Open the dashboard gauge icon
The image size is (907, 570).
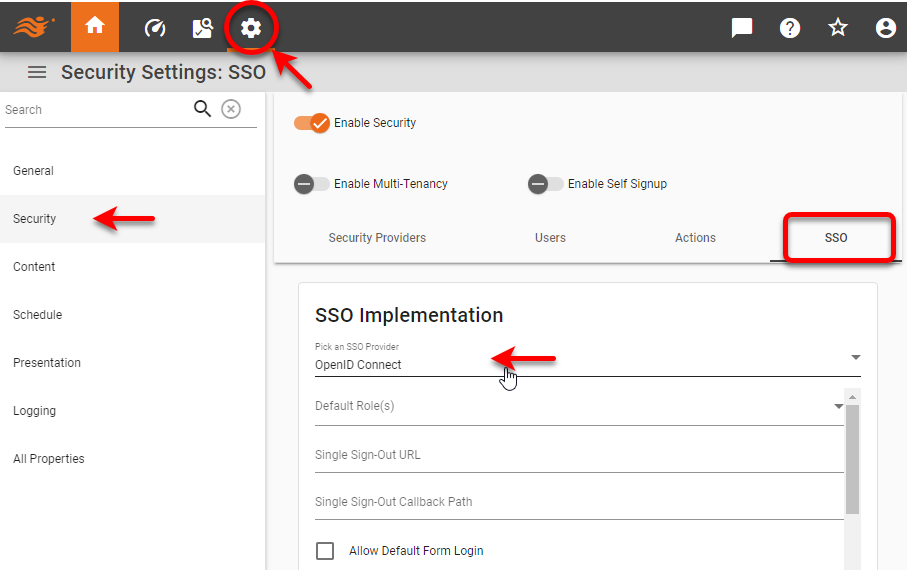tap(154, 28)
